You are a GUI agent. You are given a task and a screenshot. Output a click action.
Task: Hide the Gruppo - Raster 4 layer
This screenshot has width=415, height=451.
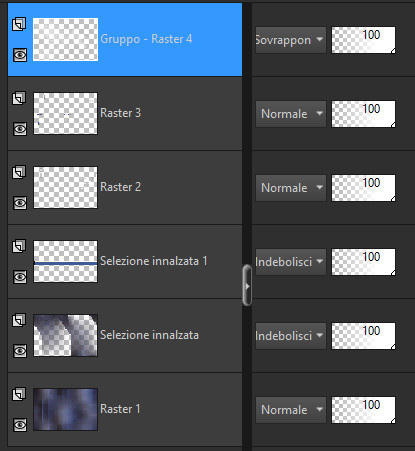(20, 55)
